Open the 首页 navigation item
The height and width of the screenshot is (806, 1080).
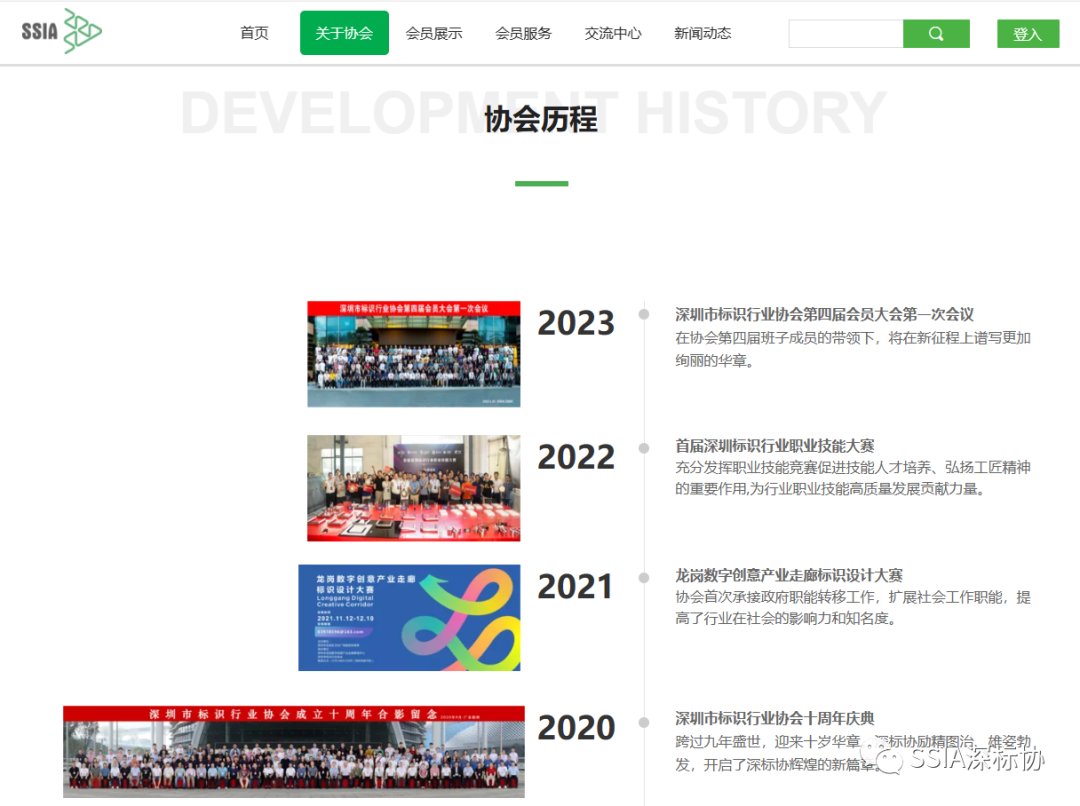coord(253,32)
